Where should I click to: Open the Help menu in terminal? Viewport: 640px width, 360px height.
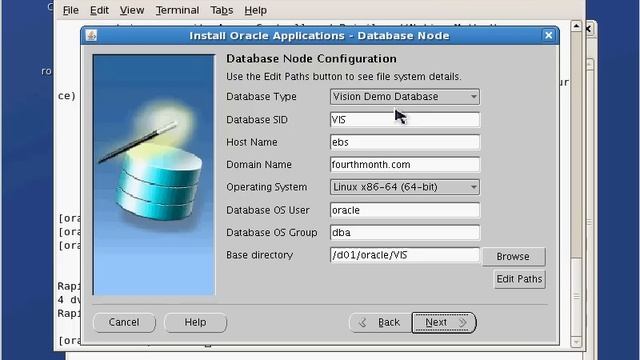[256, 10]
